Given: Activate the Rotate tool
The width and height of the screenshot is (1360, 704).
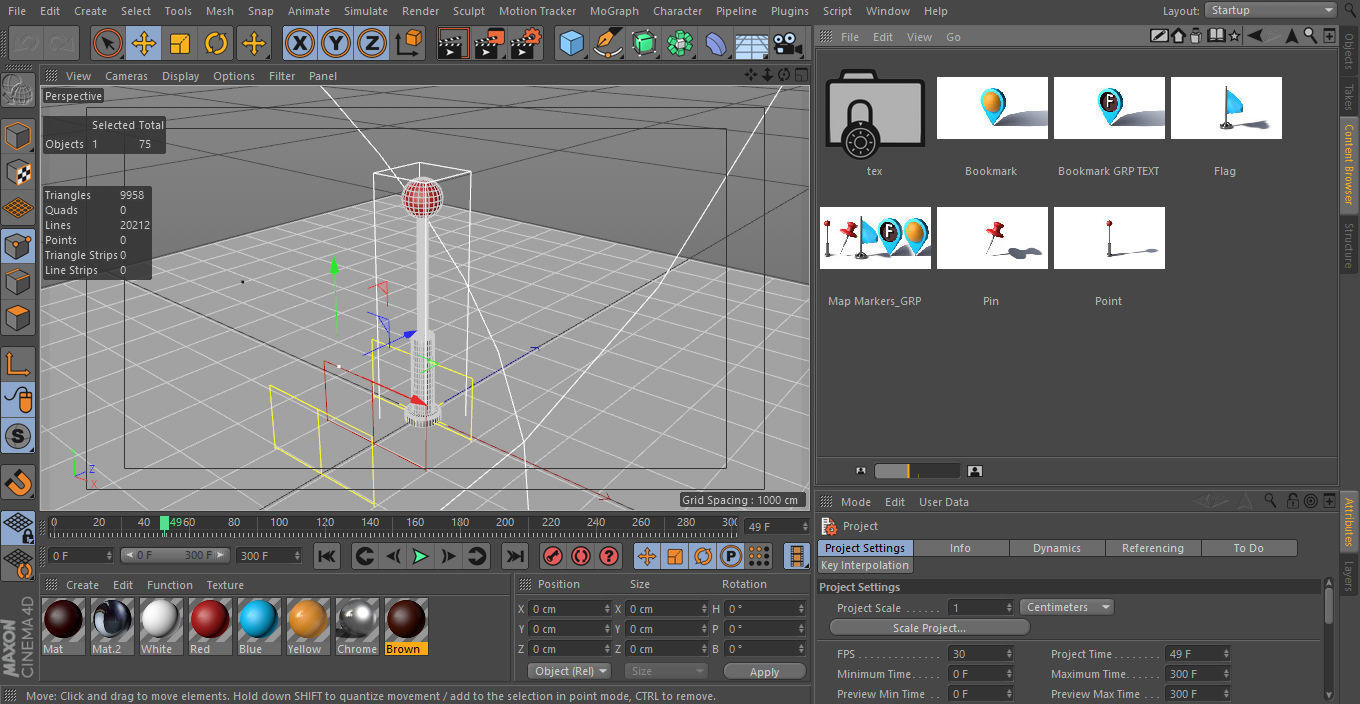Looking at the screenshot, I should tap(216, 43).
